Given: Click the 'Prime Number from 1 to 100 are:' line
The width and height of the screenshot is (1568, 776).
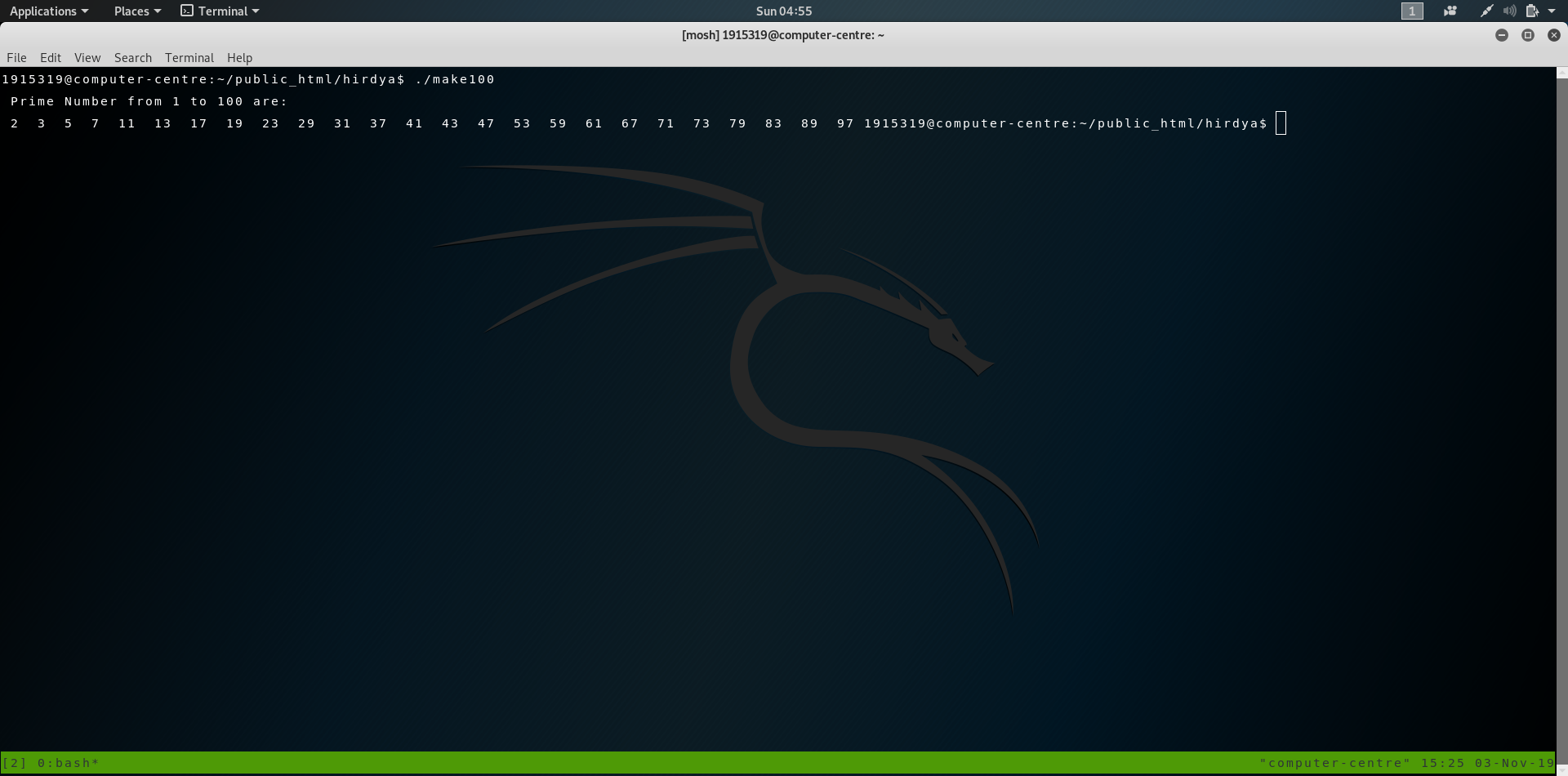Looking at the screenshot, I should (x=149, y=101).
